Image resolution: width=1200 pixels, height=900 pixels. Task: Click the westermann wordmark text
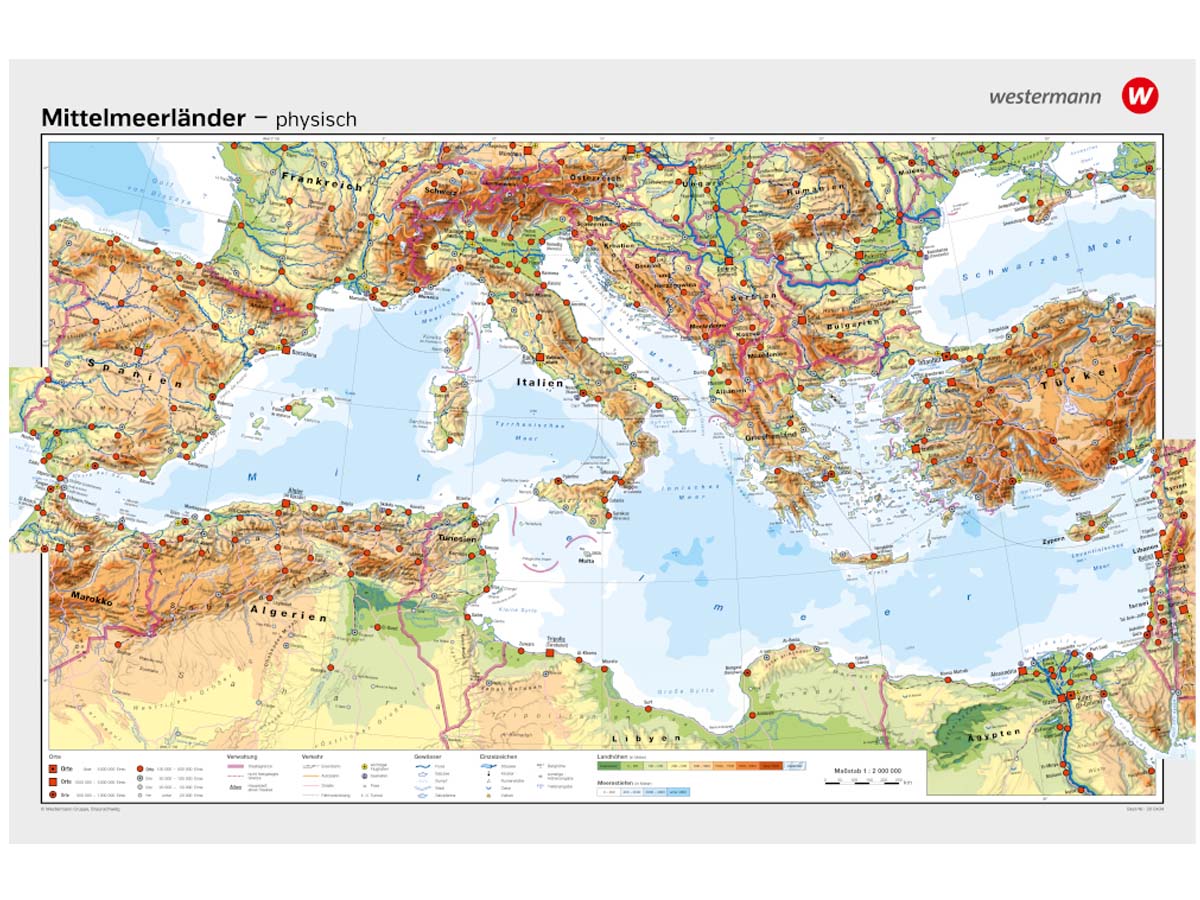[1045, 97]
